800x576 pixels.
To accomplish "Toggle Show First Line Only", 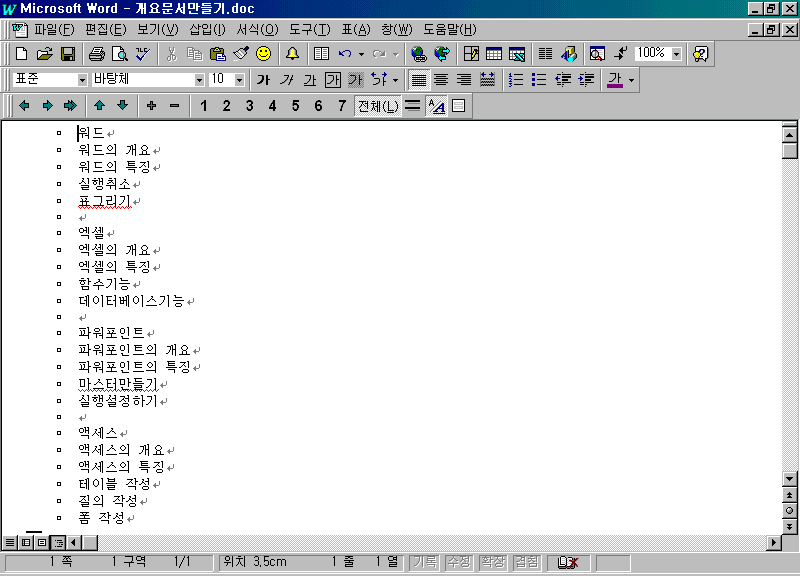I will (x=412, y=106).
